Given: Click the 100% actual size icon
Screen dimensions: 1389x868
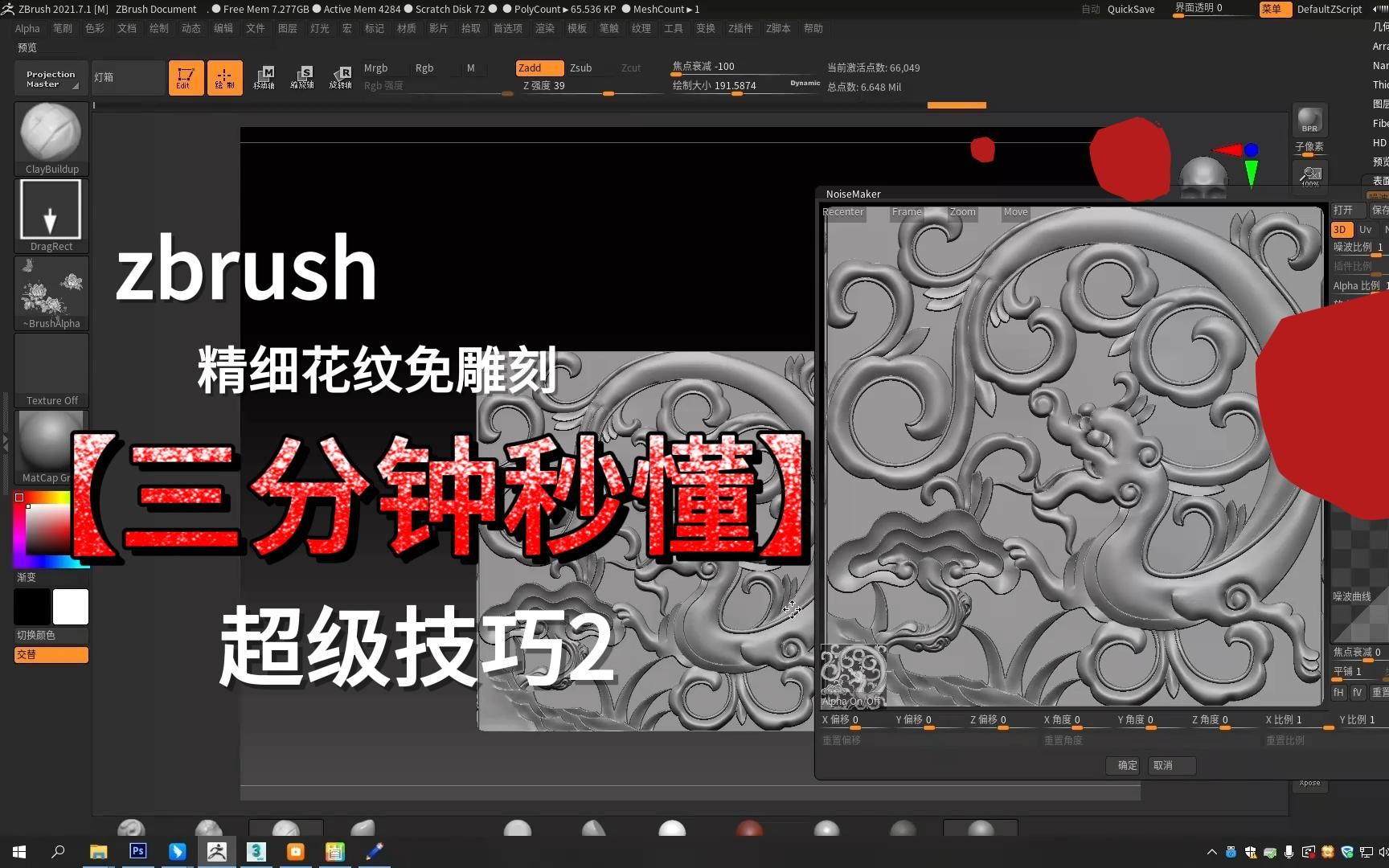Looking at the screenshot, I should tap(1310, 176).
